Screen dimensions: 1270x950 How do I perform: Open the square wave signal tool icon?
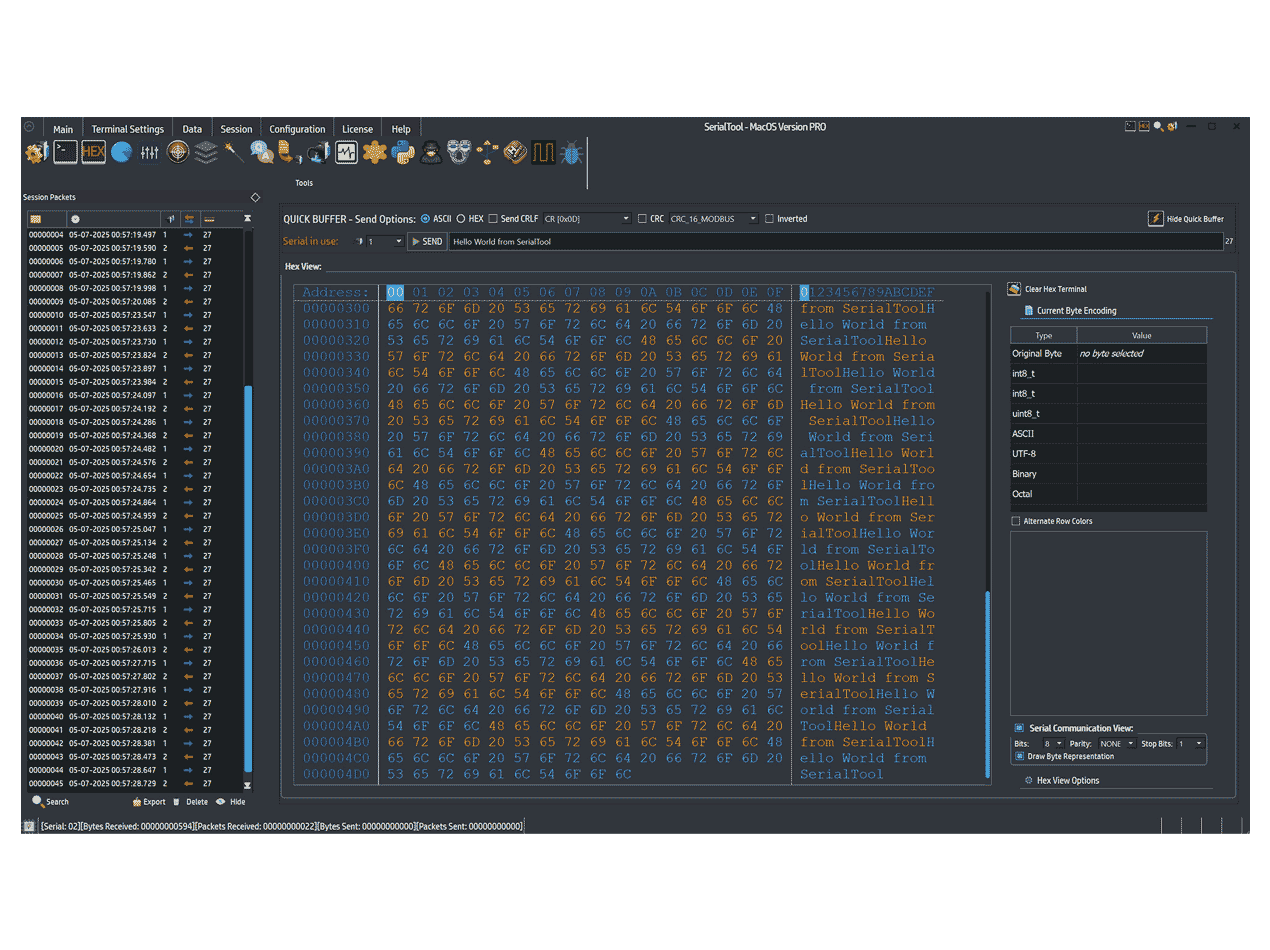point(543,153)
